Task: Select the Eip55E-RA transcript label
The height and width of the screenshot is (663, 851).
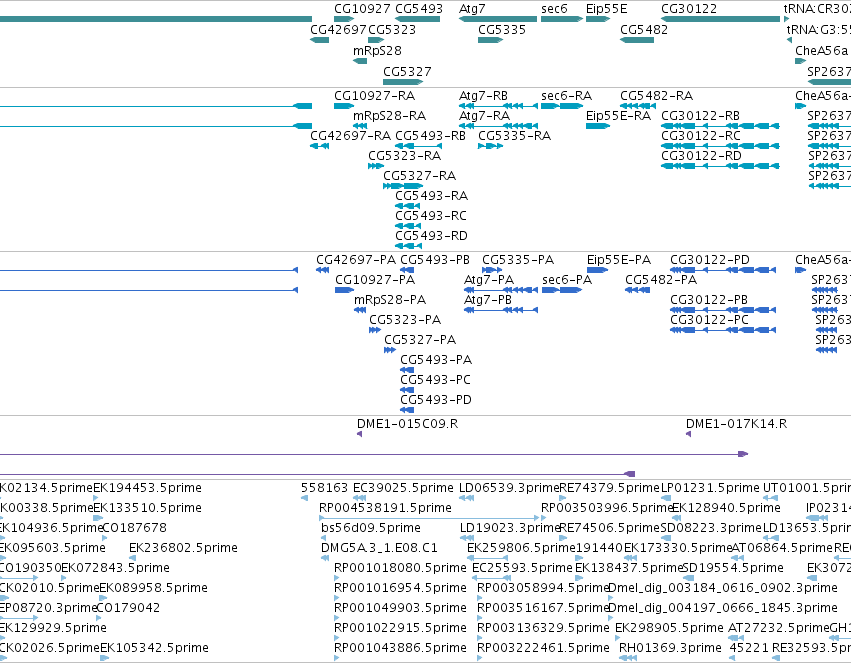Action: 618,116
